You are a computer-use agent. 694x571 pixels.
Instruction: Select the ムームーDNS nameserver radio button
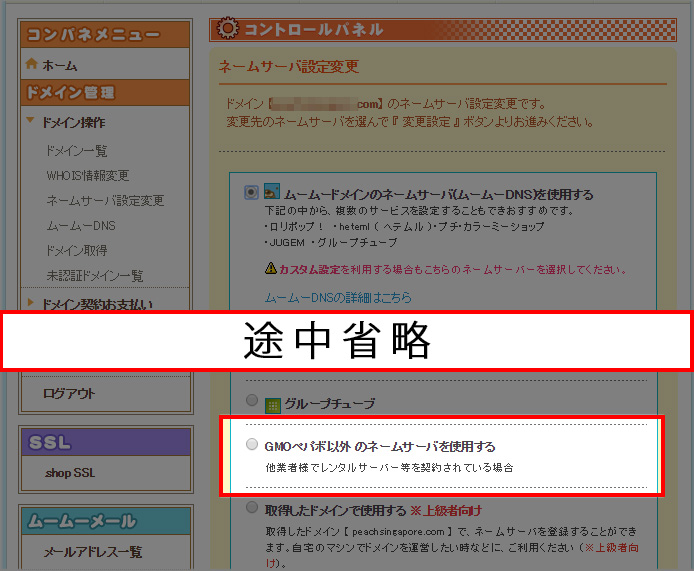pyautogui.click(x=251, y=193)
